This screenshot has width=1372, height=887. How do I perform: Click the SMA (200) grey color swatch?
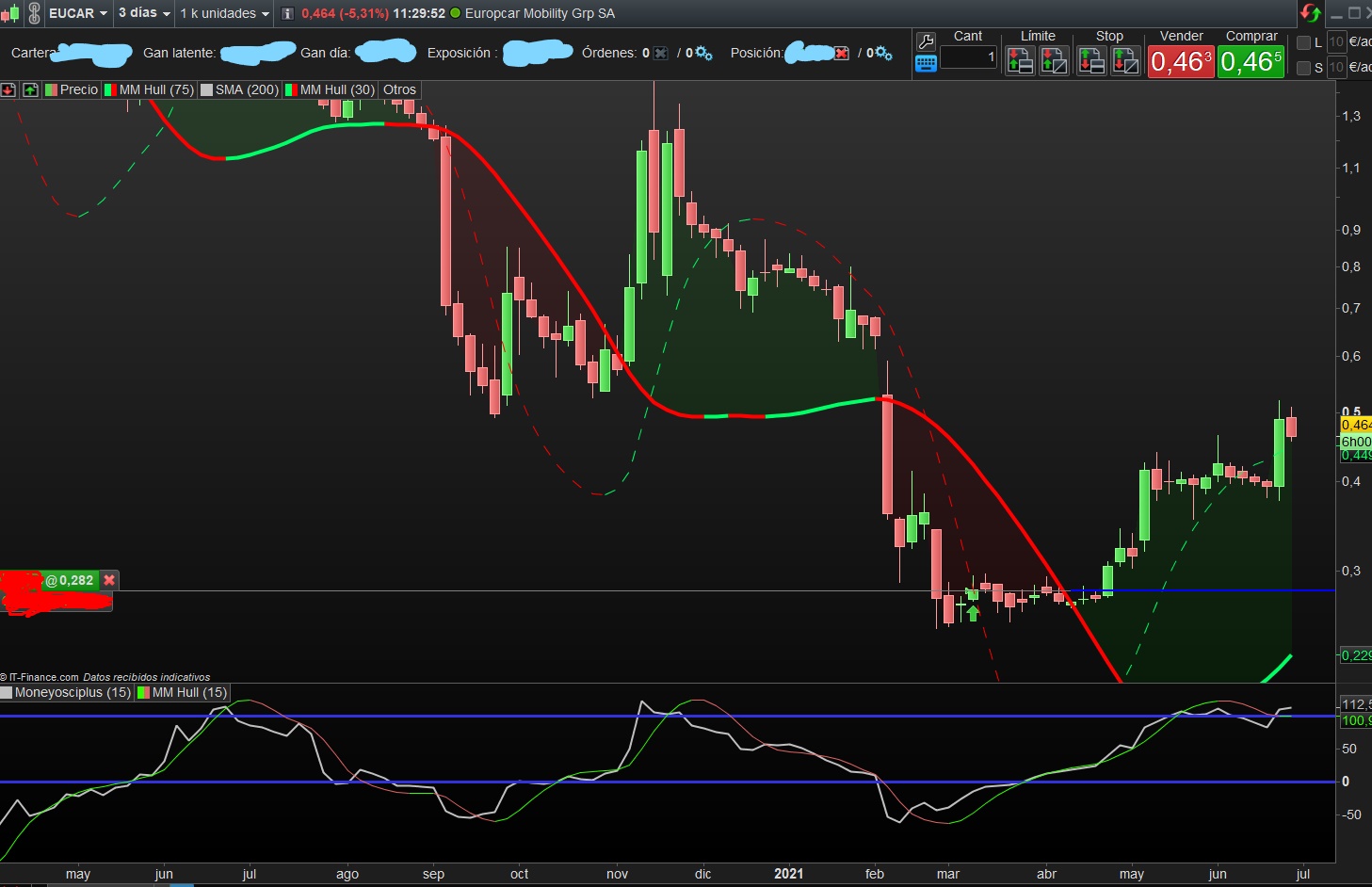tap(207, 89)
